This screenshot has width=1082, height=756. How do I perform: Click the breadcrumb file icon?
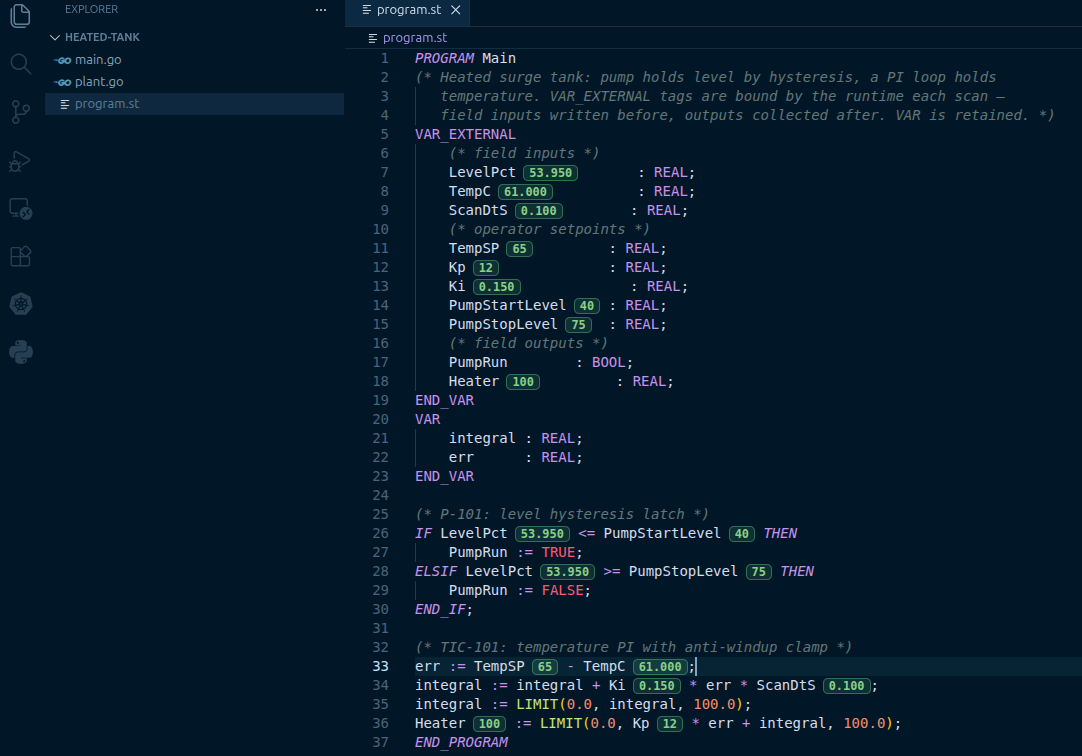[373, 38]
